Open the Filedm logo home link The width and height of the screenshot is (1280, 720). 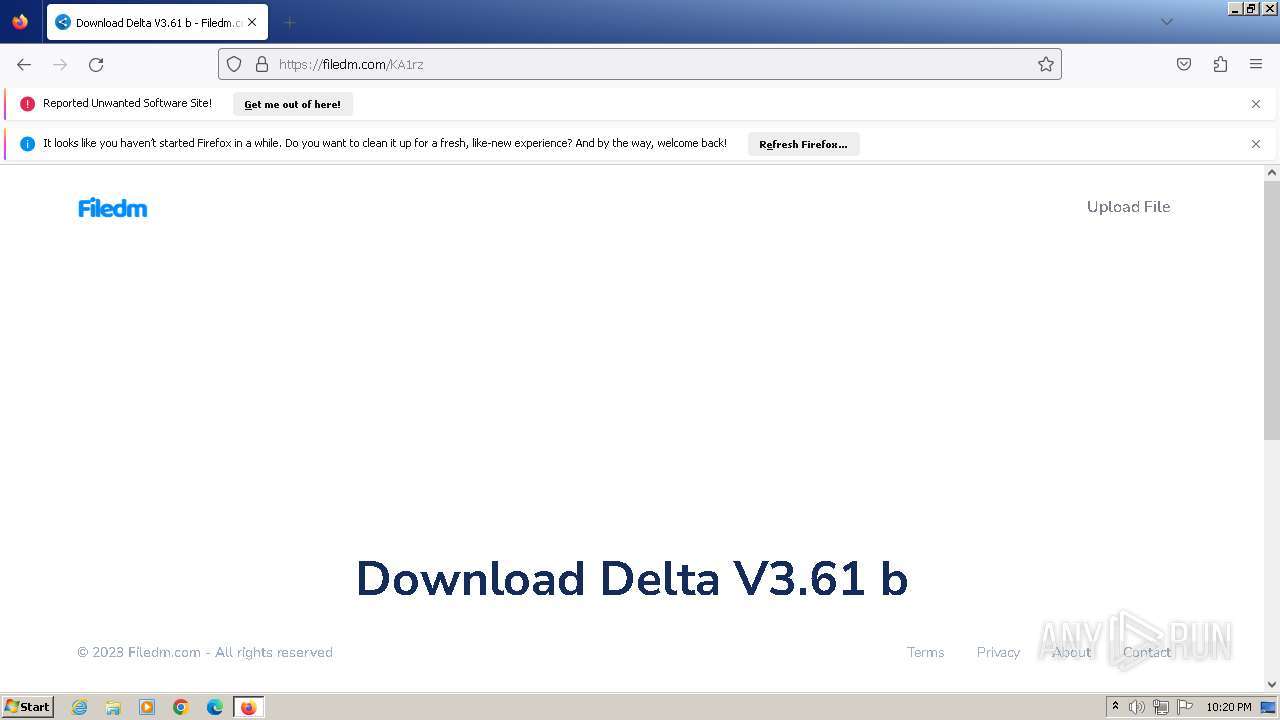[113, 208]
